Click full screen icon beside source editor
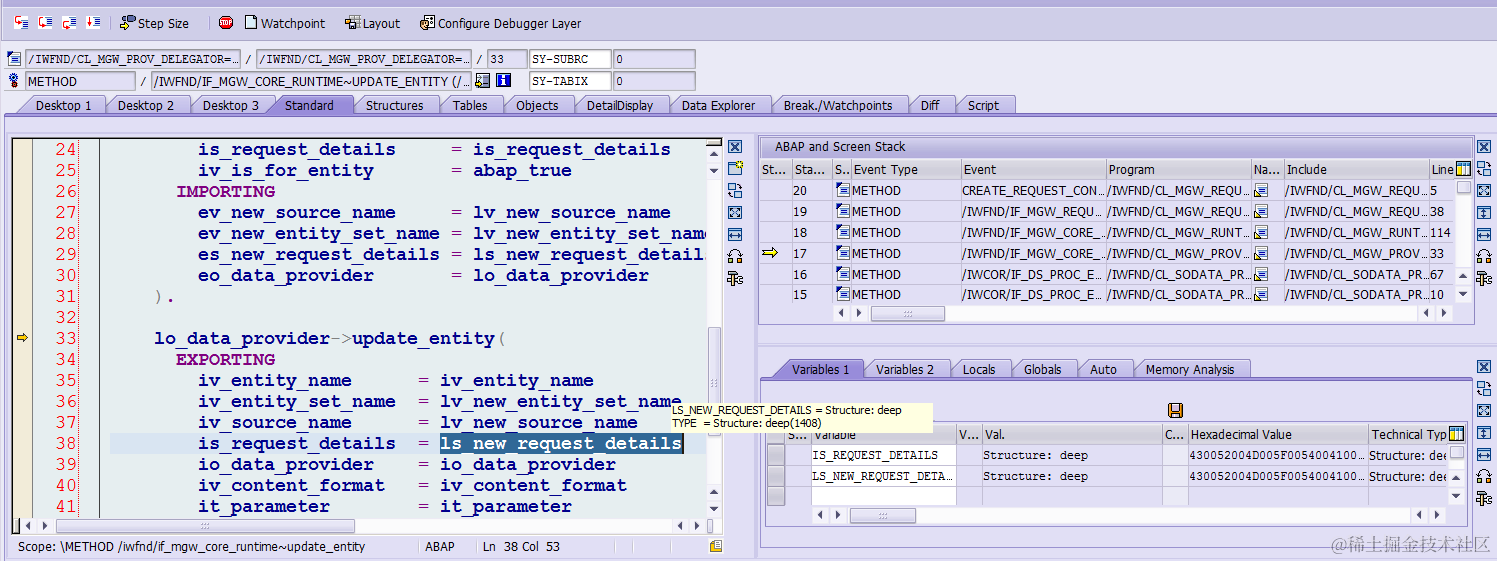The width and height of the screenshot is (1497, 561). [x=735, y=213]
